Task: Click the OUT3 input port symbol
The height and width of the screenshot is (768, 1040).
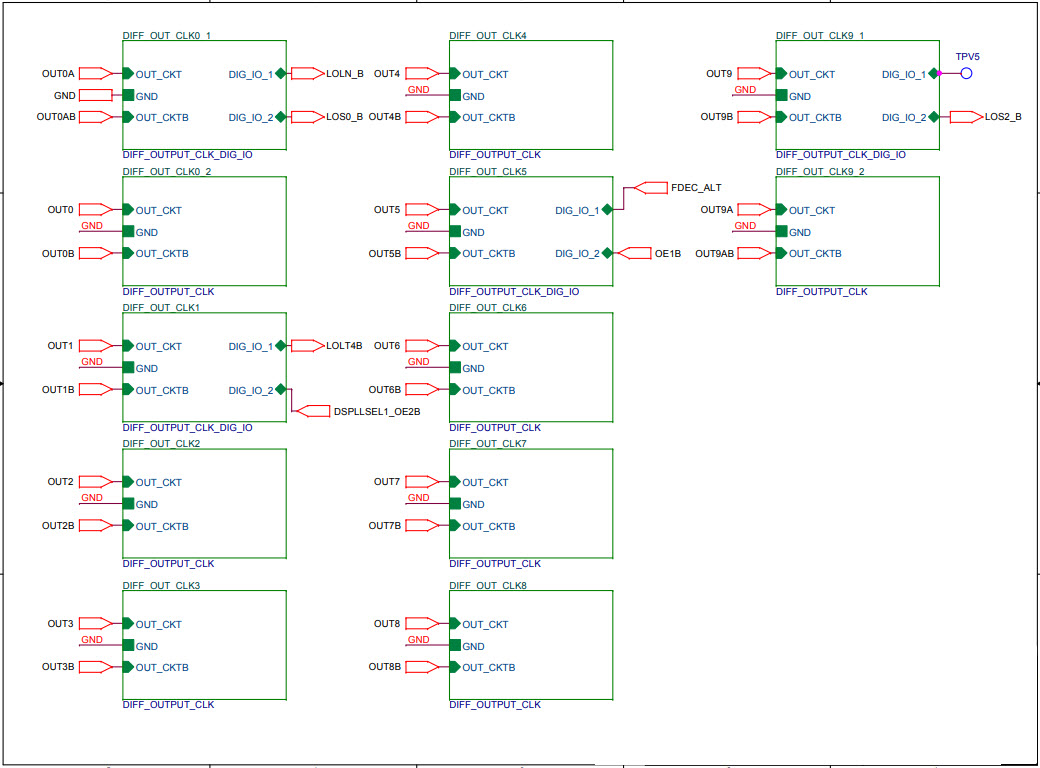Action: (95, 624)
